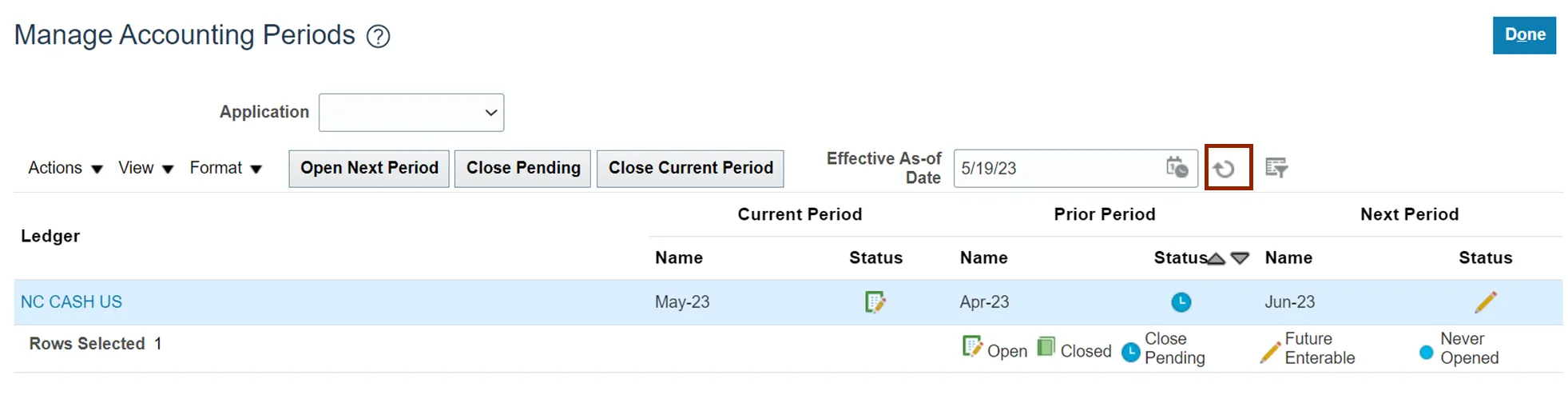This screenshot has height=407, width=1568.
Task: Open the Format menu
Action: (x=225, y=168)
